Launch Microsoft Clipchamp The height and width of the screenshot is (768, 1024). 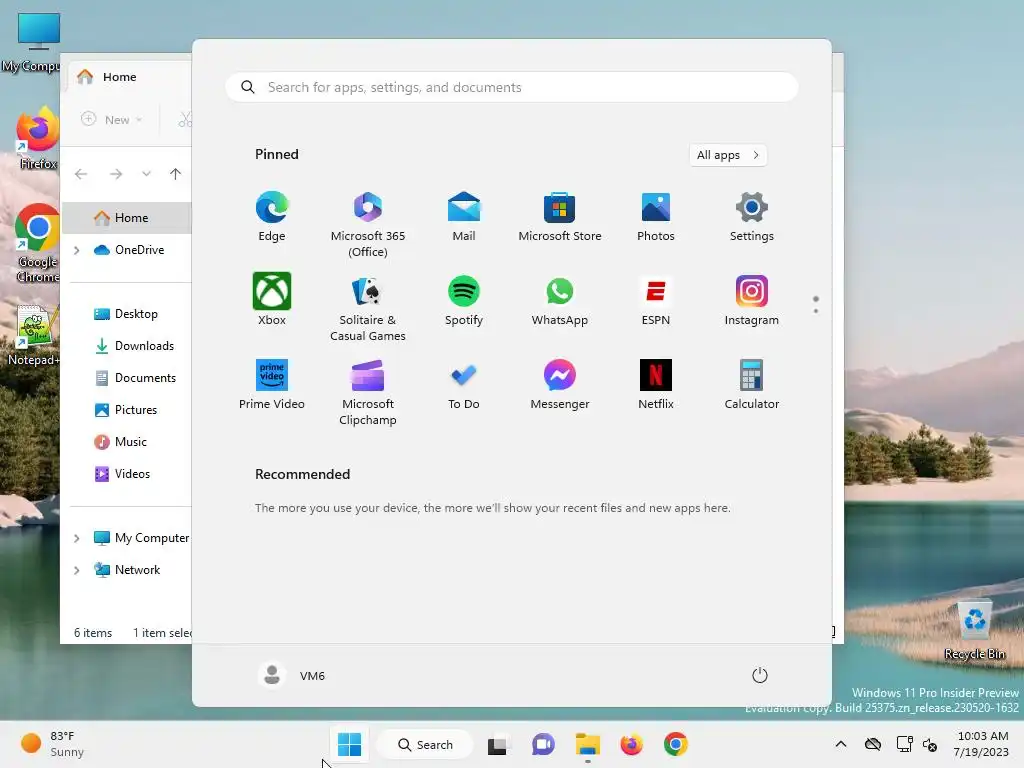(368, 392)
